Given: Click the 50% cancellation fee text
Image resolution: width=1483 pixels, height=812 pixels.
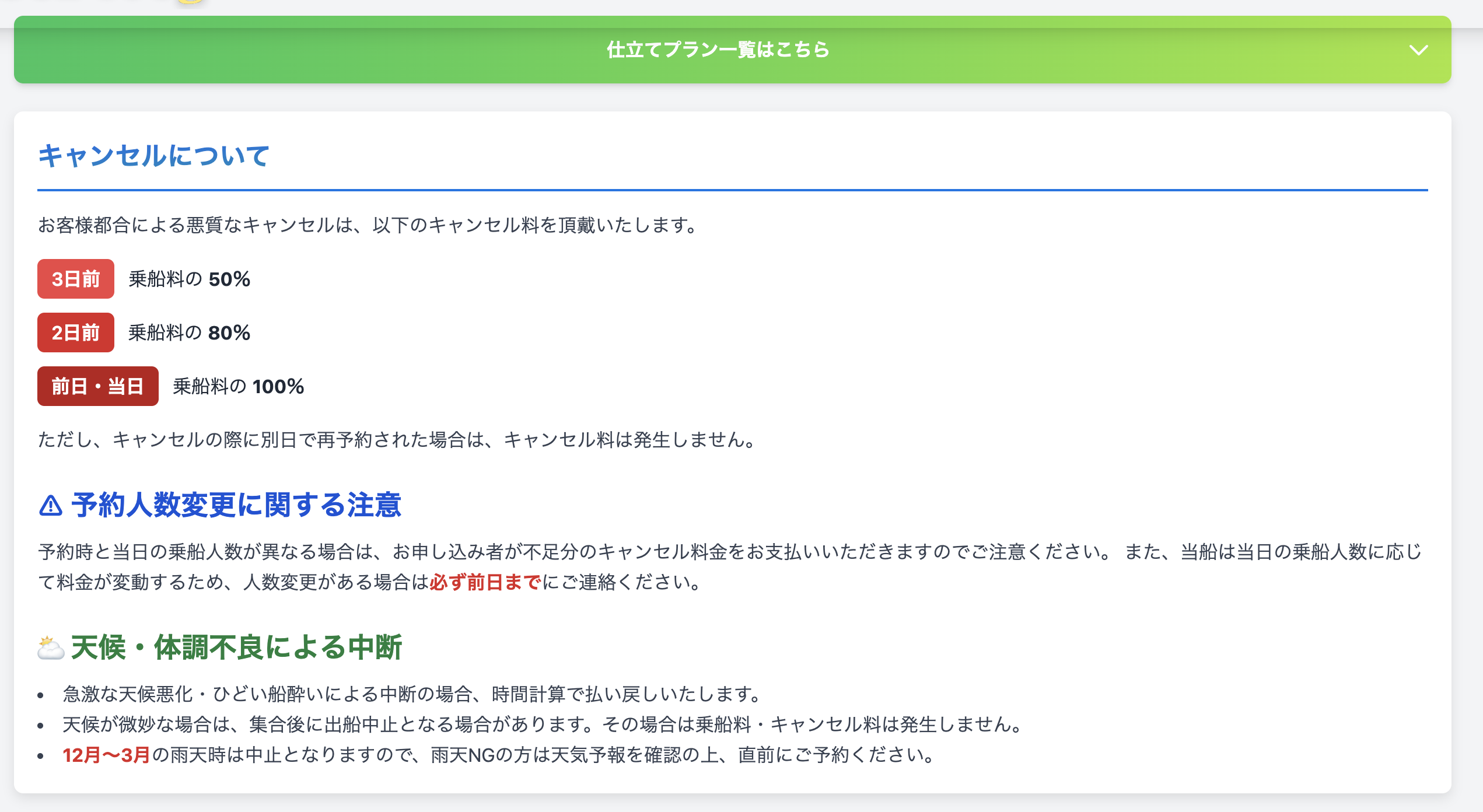Looking at the screenshot, I should click(229, 279).
